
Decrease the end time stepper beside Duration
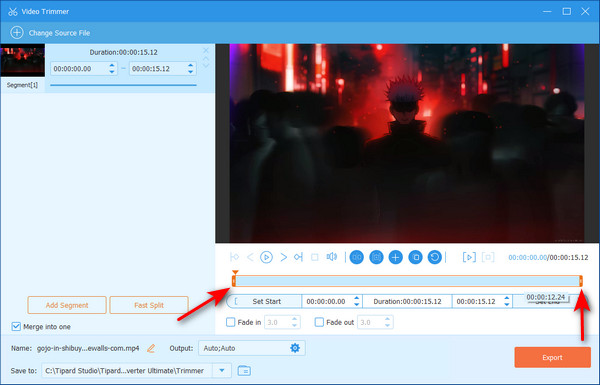507,304
